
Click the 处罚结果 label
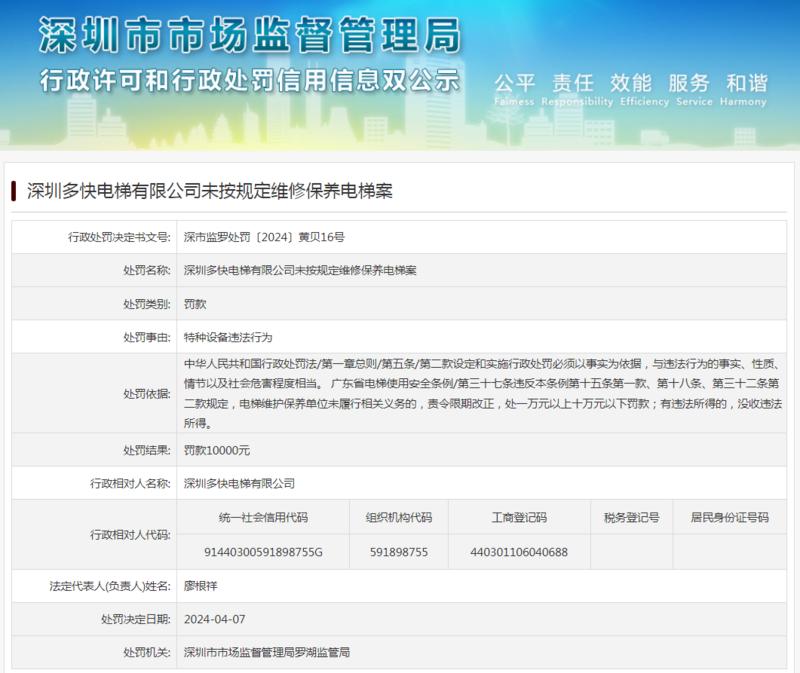[147, 451]
